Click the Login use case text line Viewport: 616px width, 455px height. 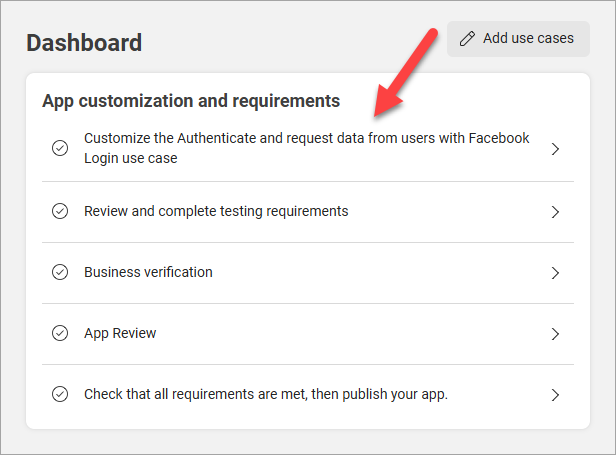tap(130, 158)
